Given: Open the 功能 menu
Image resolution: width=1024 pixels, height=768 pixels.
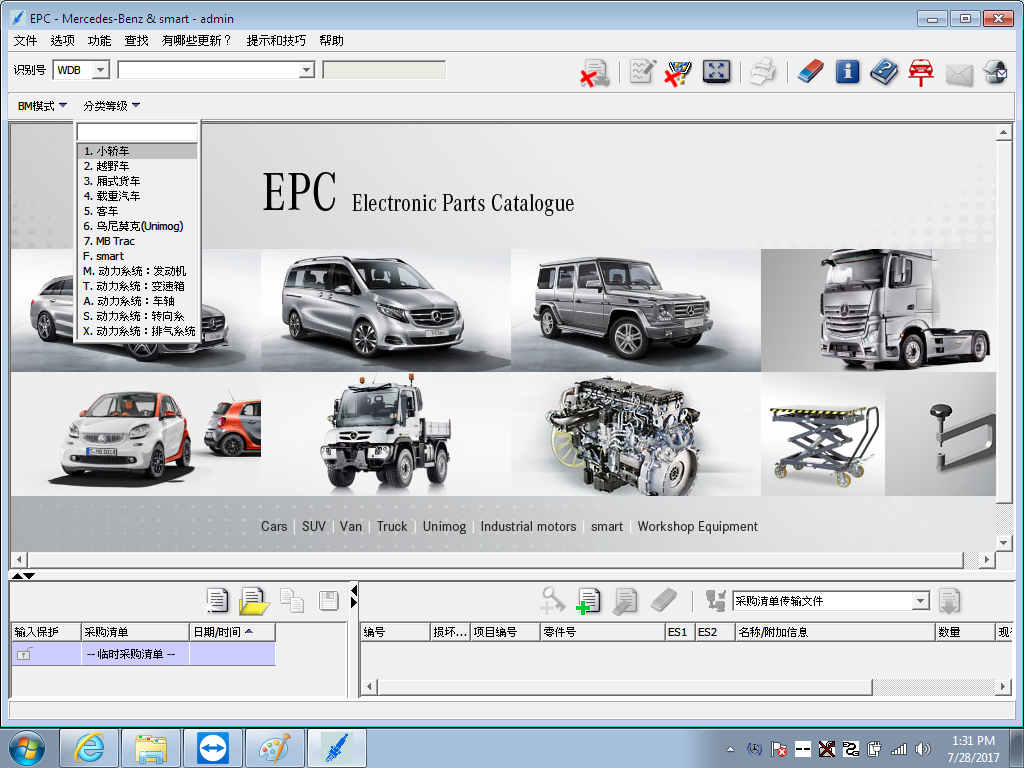Looking at the screenshot, I should point(99,40).
